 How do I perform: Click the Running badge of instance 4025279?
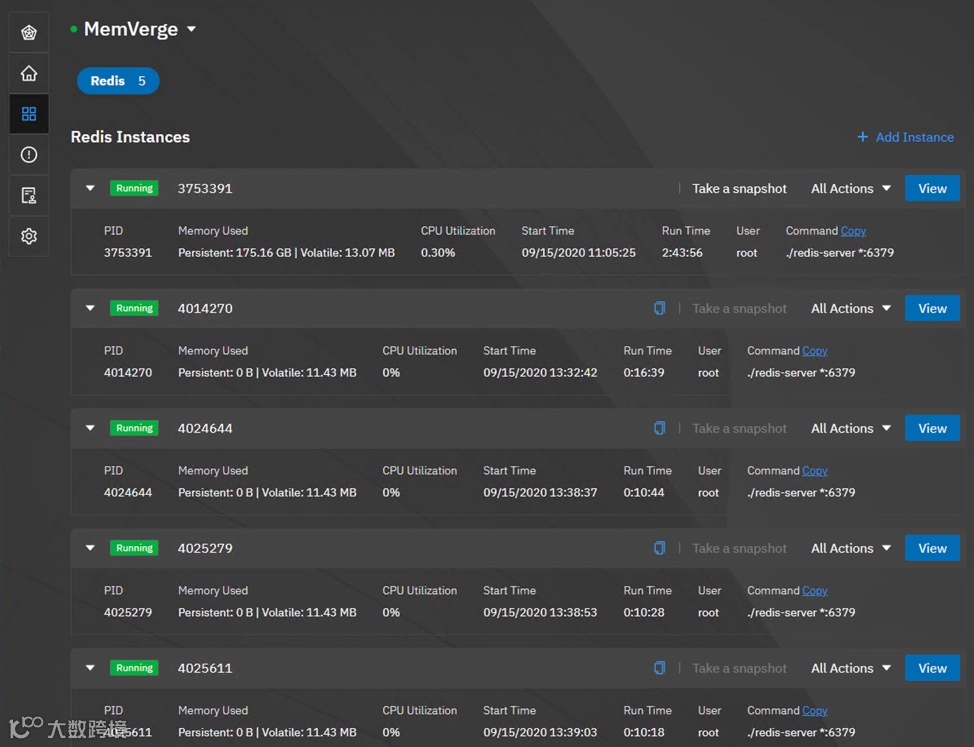coord(134,548)
